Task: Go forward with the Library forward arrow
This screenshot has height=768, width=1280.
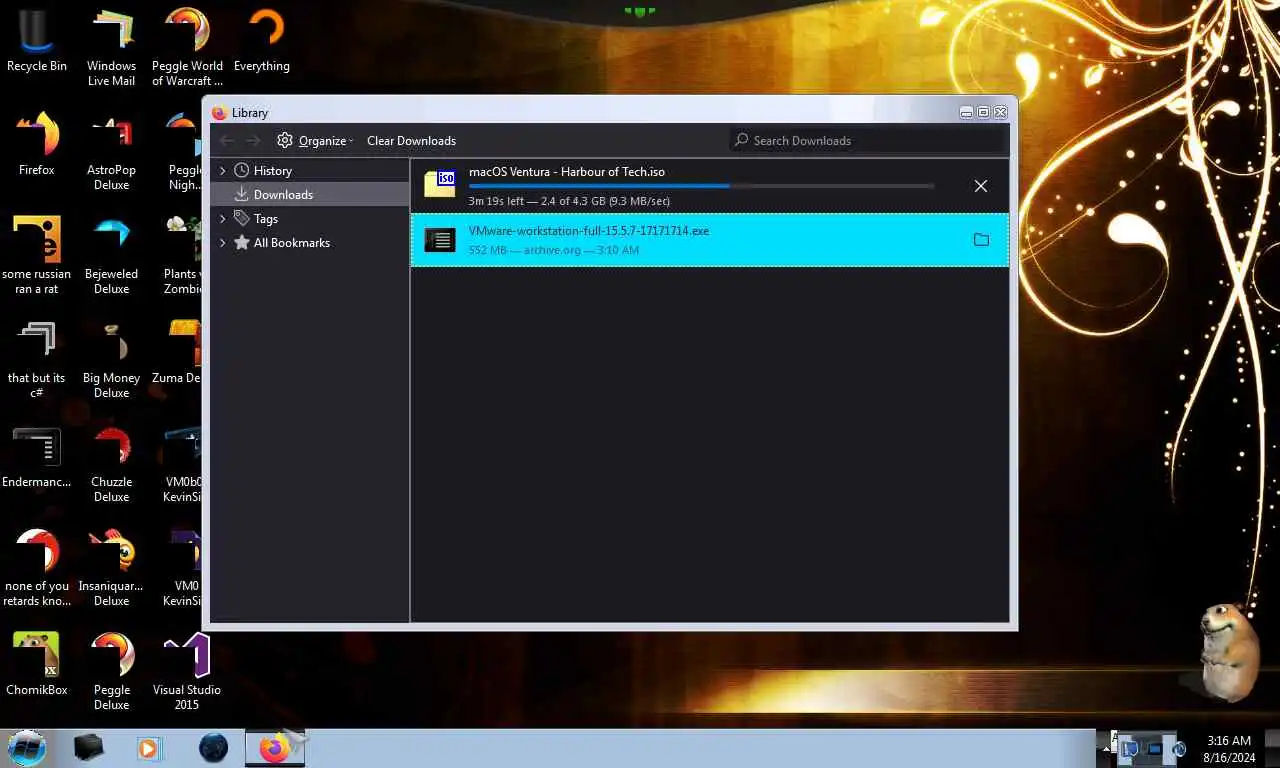Action: (253, 141)
